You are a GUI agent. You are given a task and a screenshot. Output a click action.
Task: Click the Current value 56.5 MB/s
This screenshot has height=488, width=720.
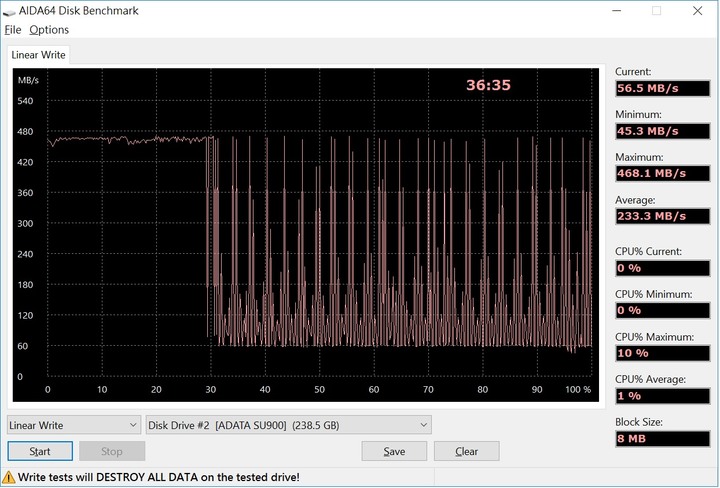click(663, 88)
